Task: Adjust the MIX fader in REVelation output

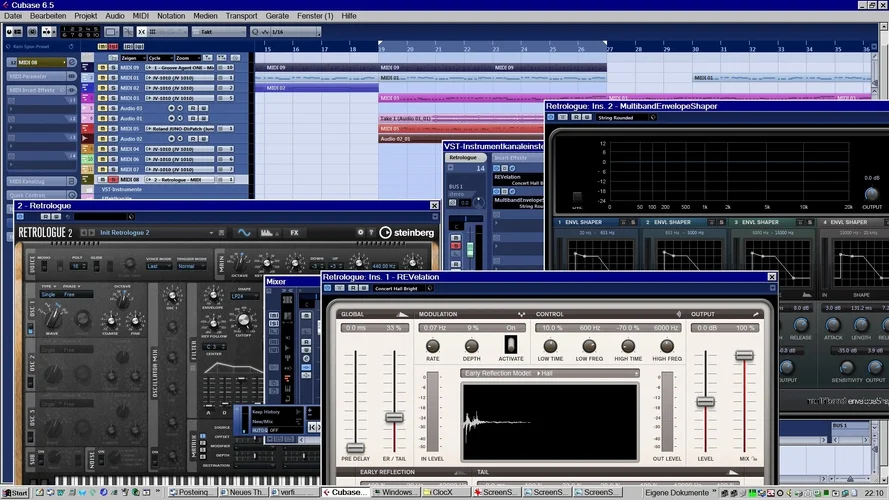Action: (744, 355)
